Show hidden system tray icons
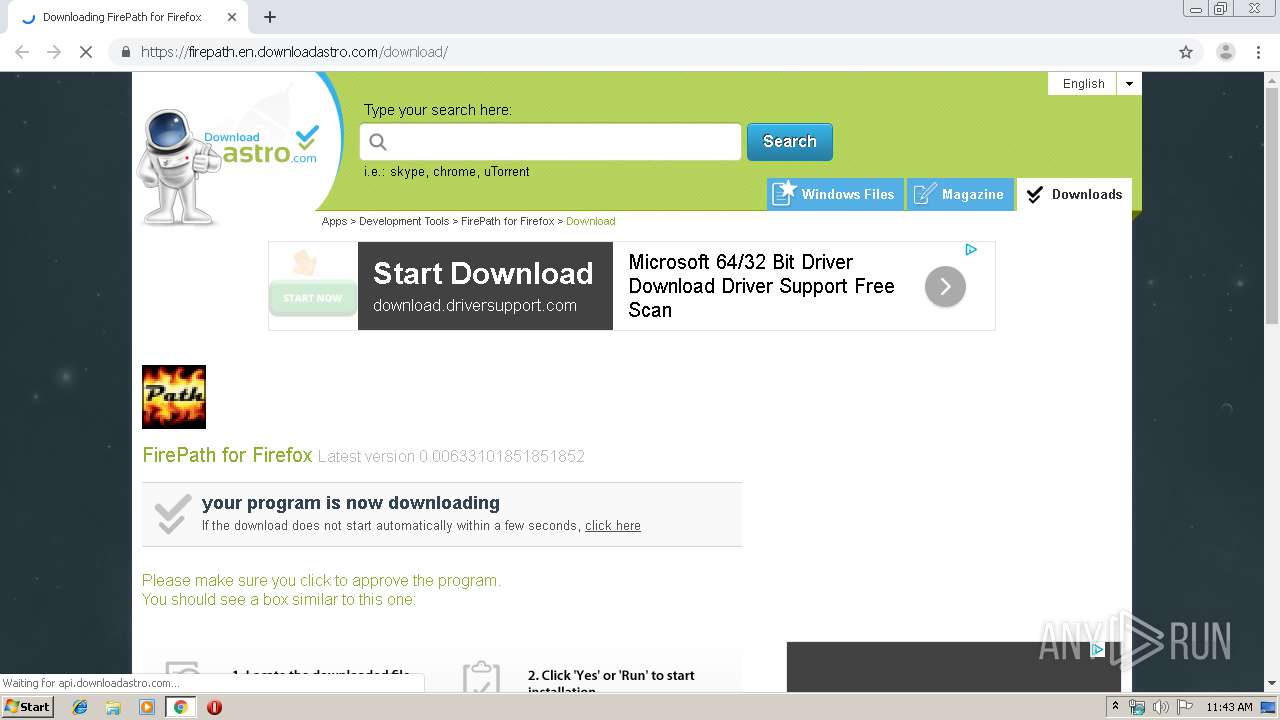1280x720 pixels. click(x=1115, y=707)
